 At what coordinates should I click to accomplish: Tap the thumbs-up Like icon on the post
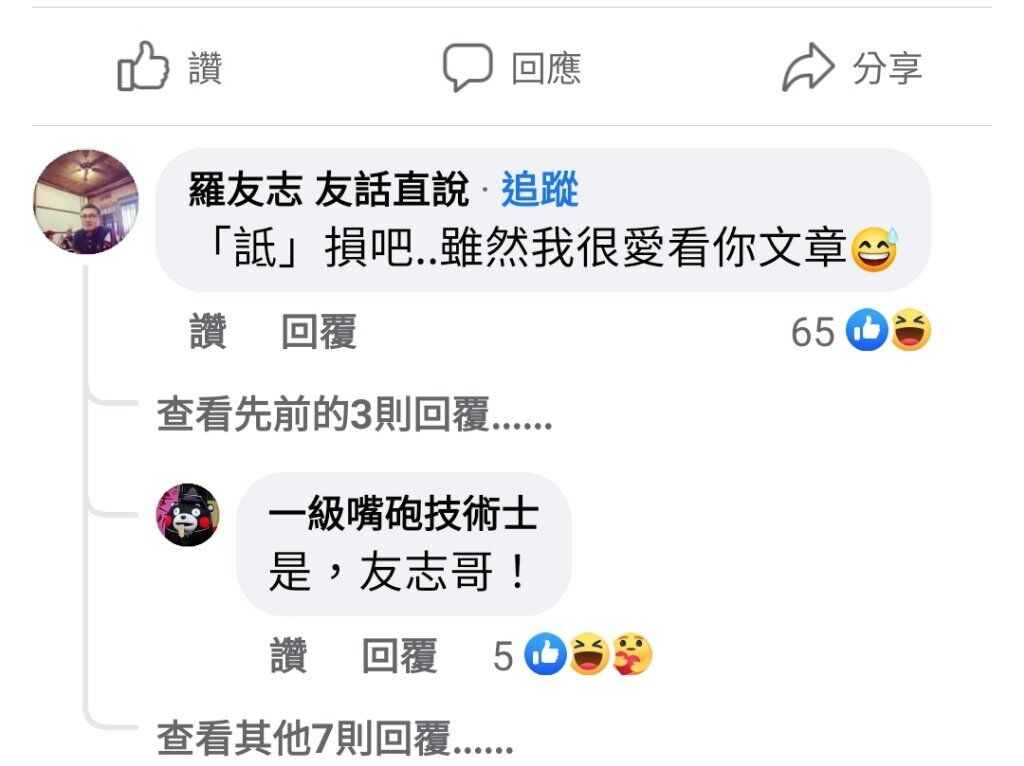[x=143, y=66]
